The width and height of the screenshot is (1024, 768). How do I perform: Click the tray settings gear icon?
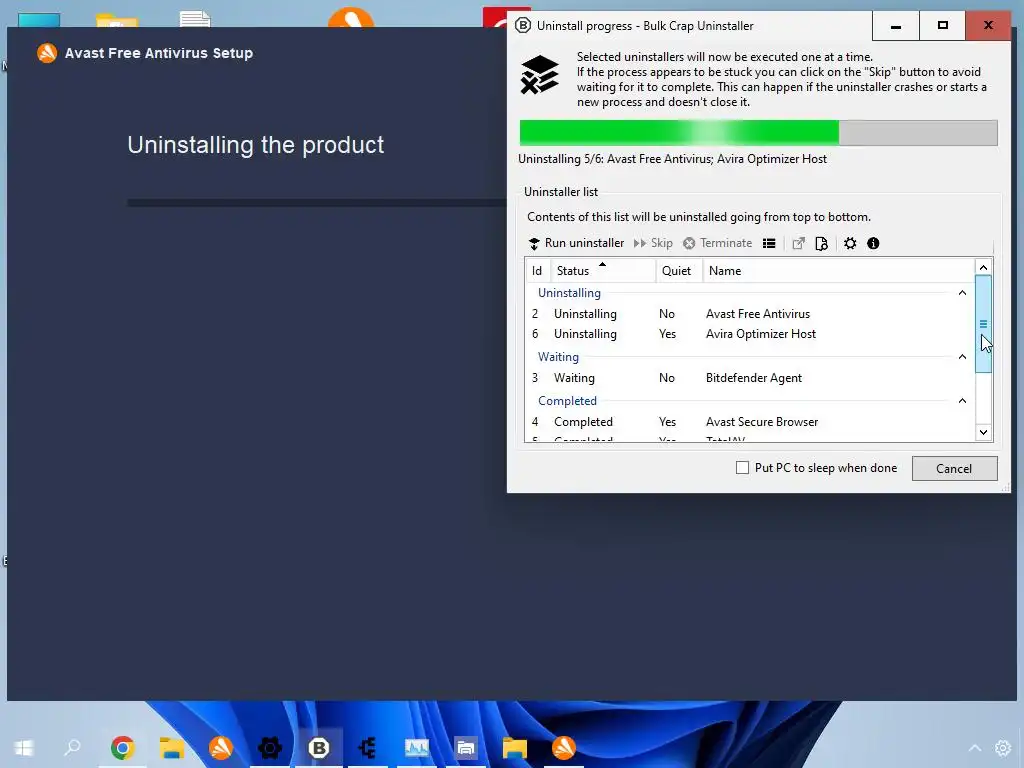(x=1003, y=747)
